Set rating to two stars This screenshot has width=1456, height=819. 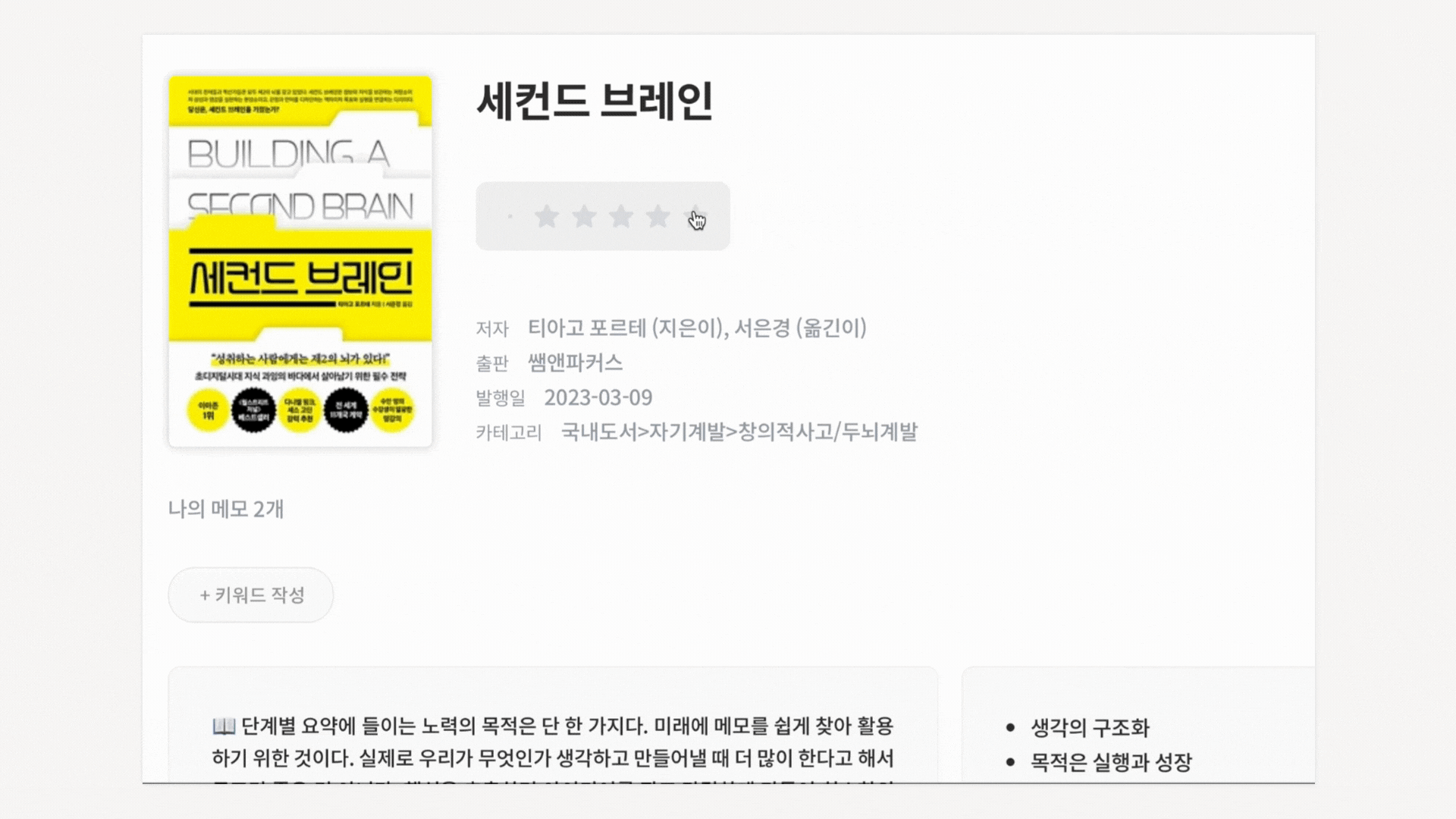[x=583, y=217]
